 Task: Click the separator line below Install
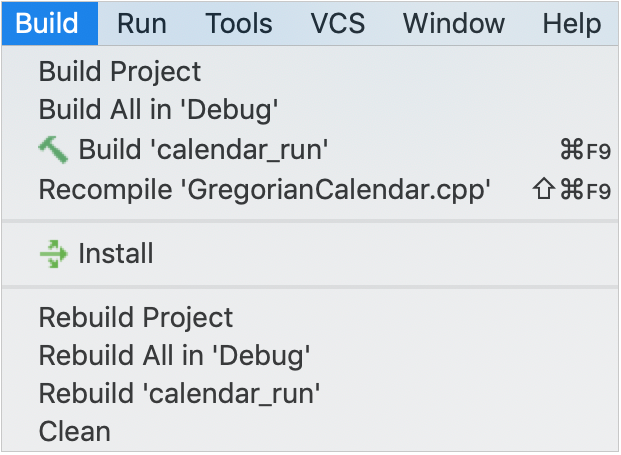pyautogui.click(x=310, y=287)
